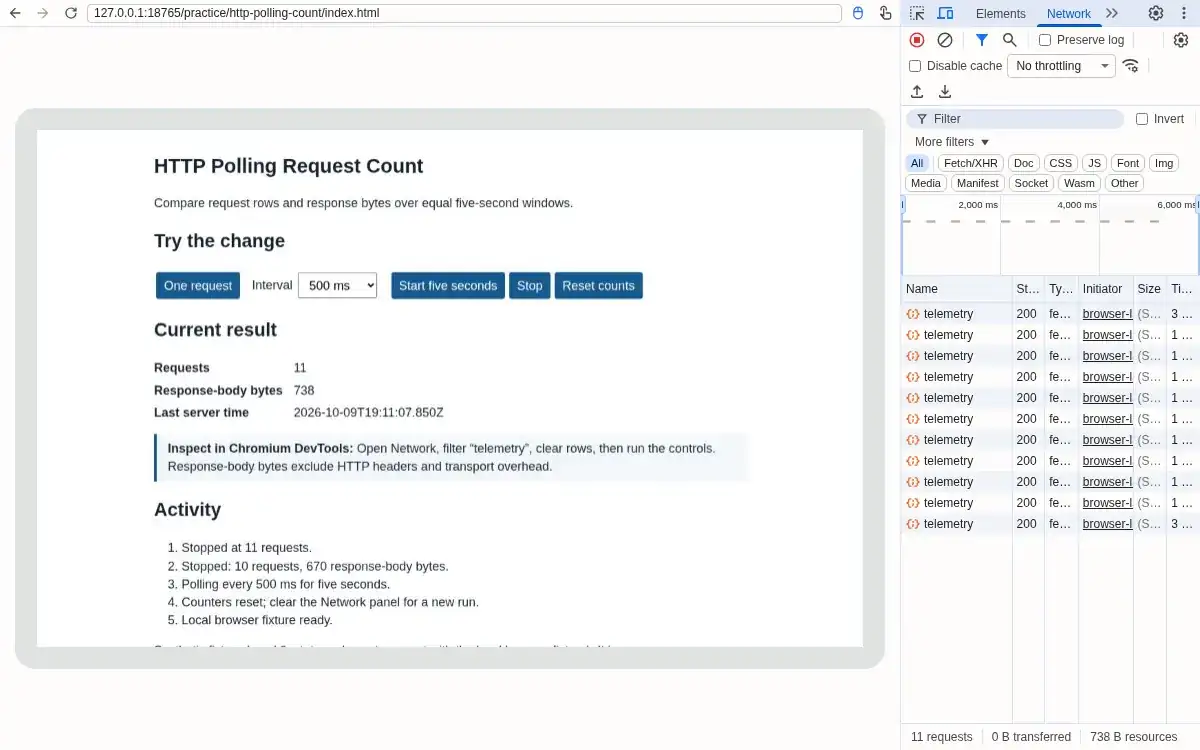This screenshot has height=750, width=1200.
Task: Click the Reset counts button
Action: click(x=598, y=285)
